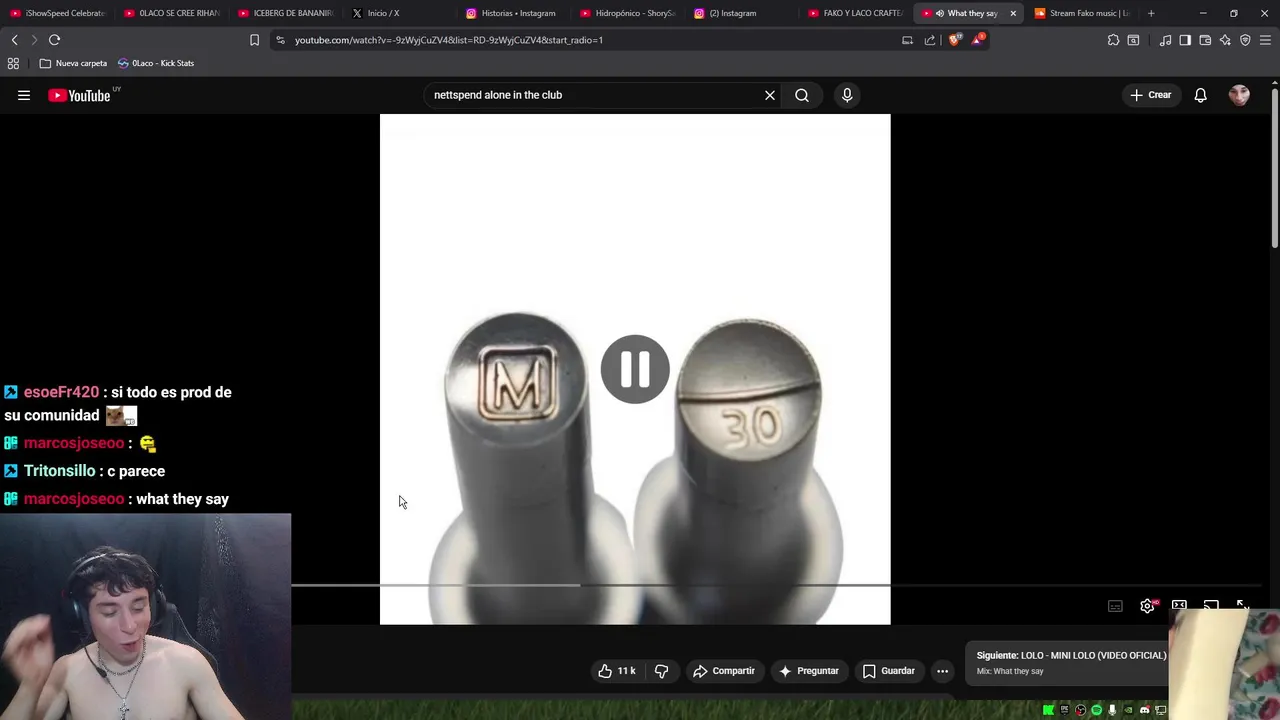Reload the page
The width and height of the screenshot is (1280, 720).
pos(55,40)
